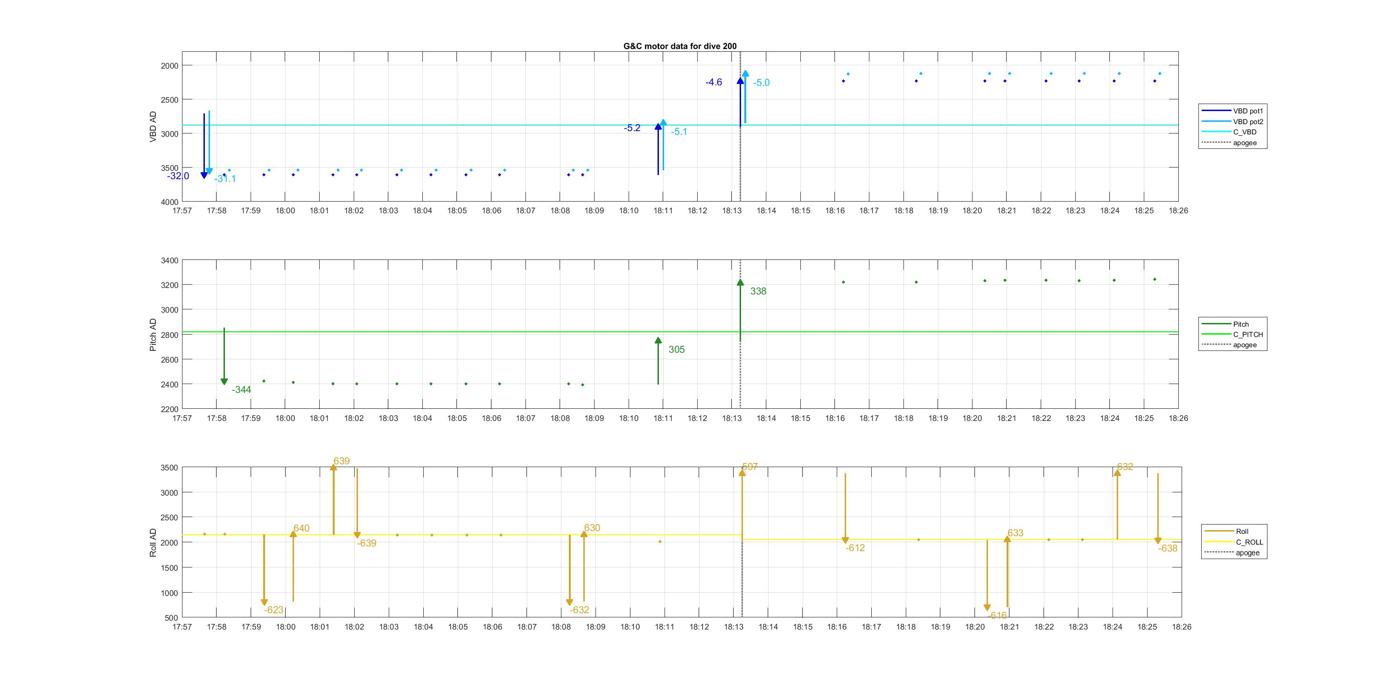Click the '2200' tick on Pitch axis

tap(168, 409)
